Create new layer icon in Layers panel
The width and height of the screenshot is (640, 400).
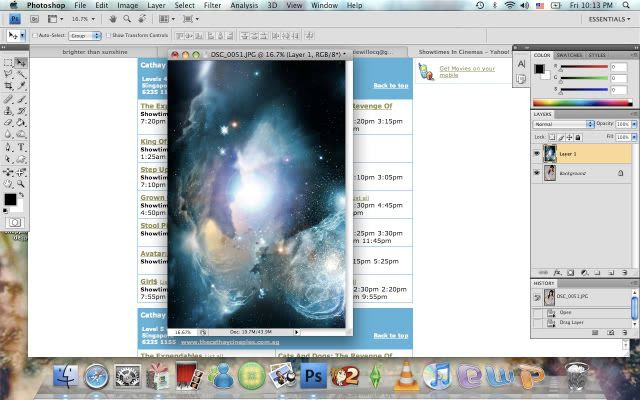coord(611,273)
